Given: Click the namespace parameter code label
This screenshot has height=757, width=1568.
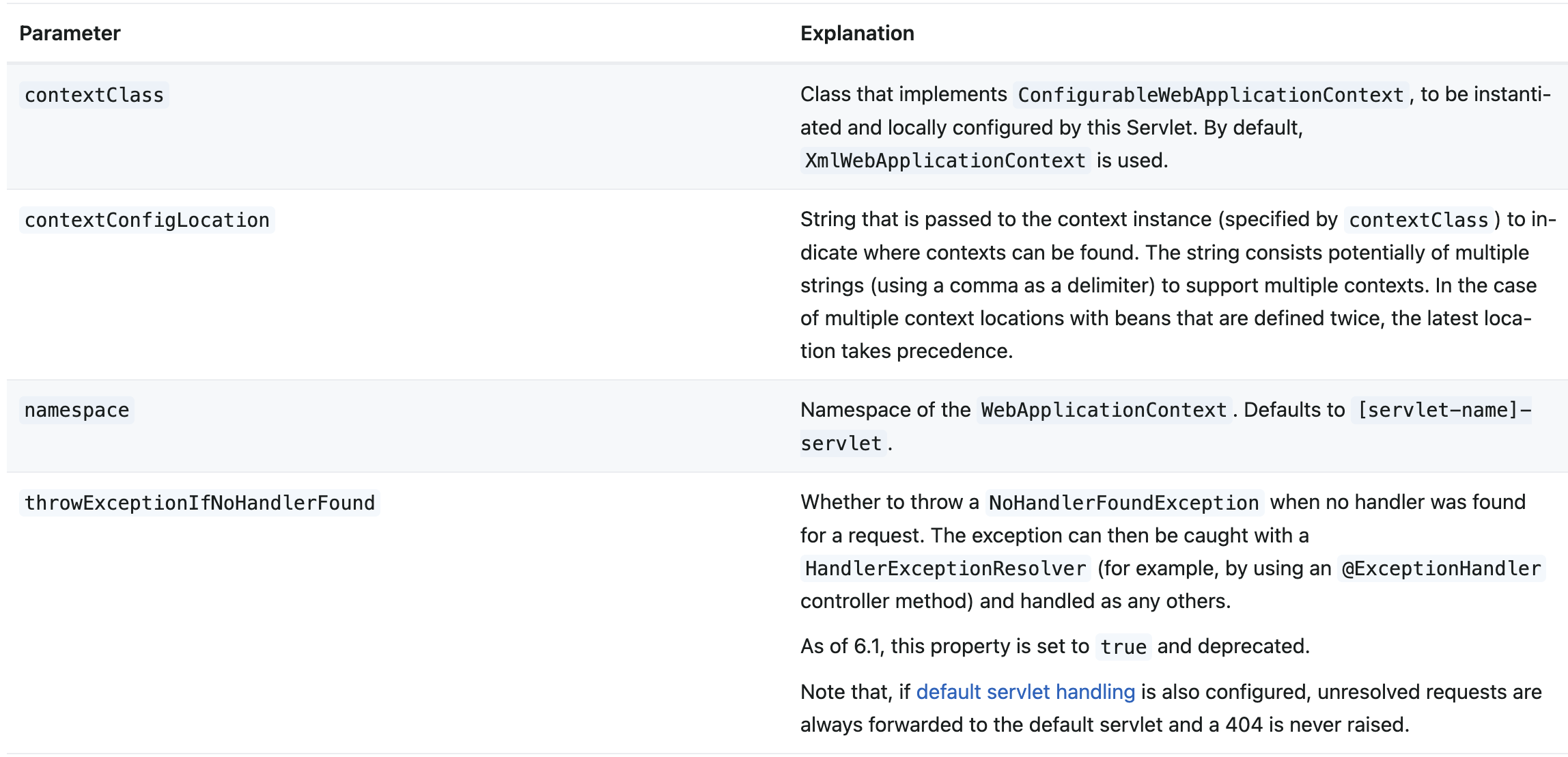Looking at the screenshot, I should point(76,410).
